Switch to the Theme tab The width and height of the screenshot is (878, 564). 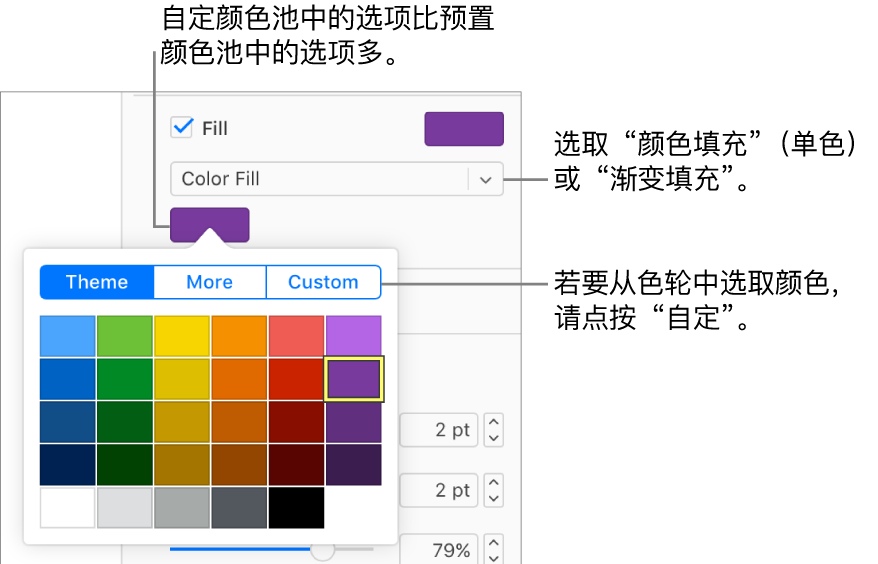point(97,282)
